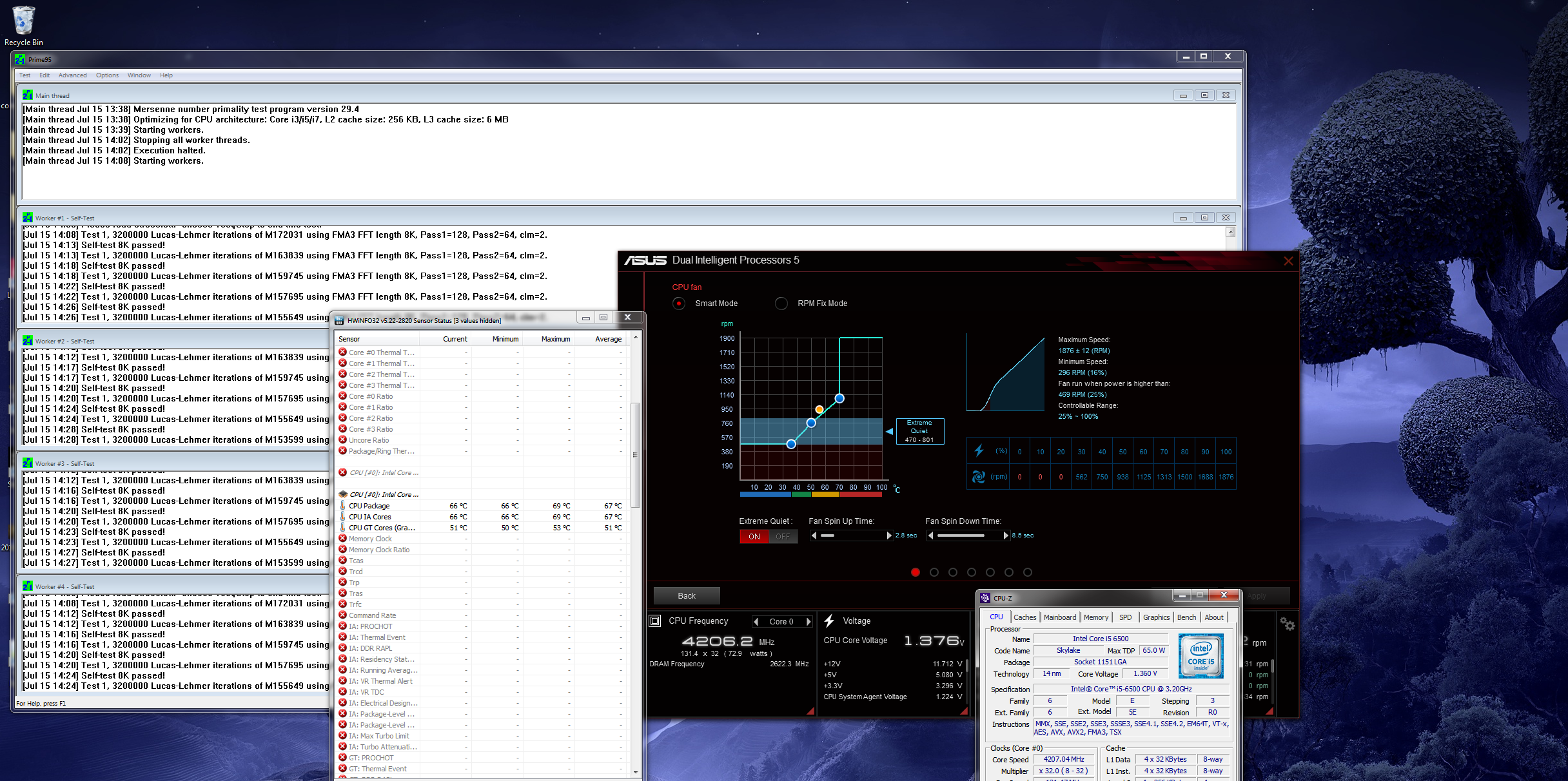Image resolution: width=1568 pixels, height=781 pixels.
Task: Click the HWiNFO vertical scrollbar thumb
Action: point(636,455)
